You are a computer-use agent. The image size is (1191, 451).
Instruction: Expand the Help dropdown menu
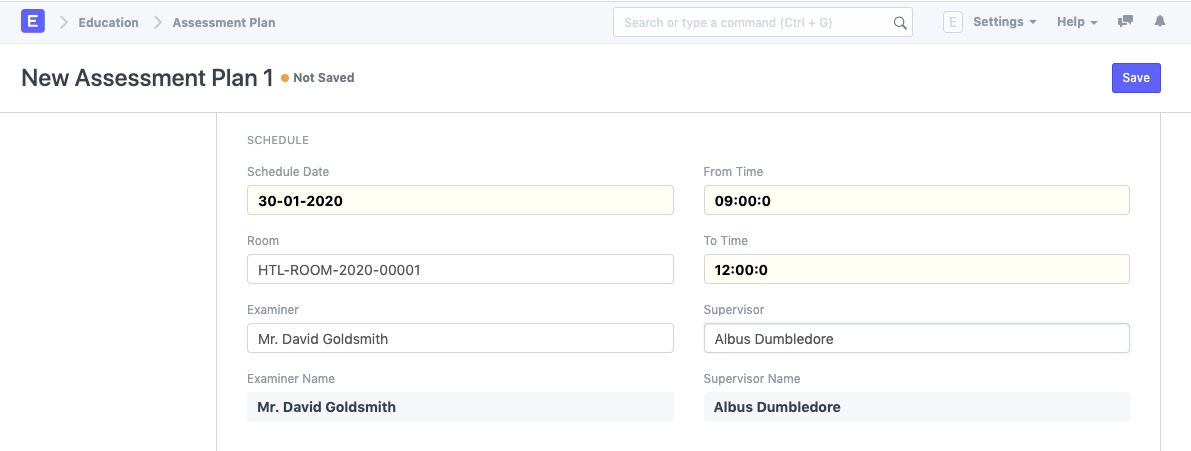point(1077,22)
